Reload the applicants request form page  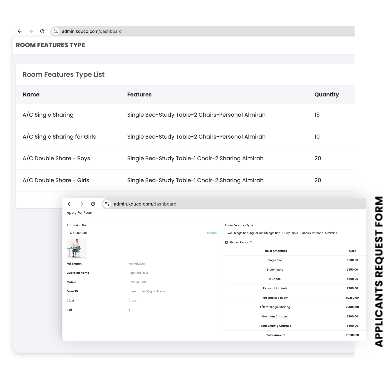click(93, 204)
